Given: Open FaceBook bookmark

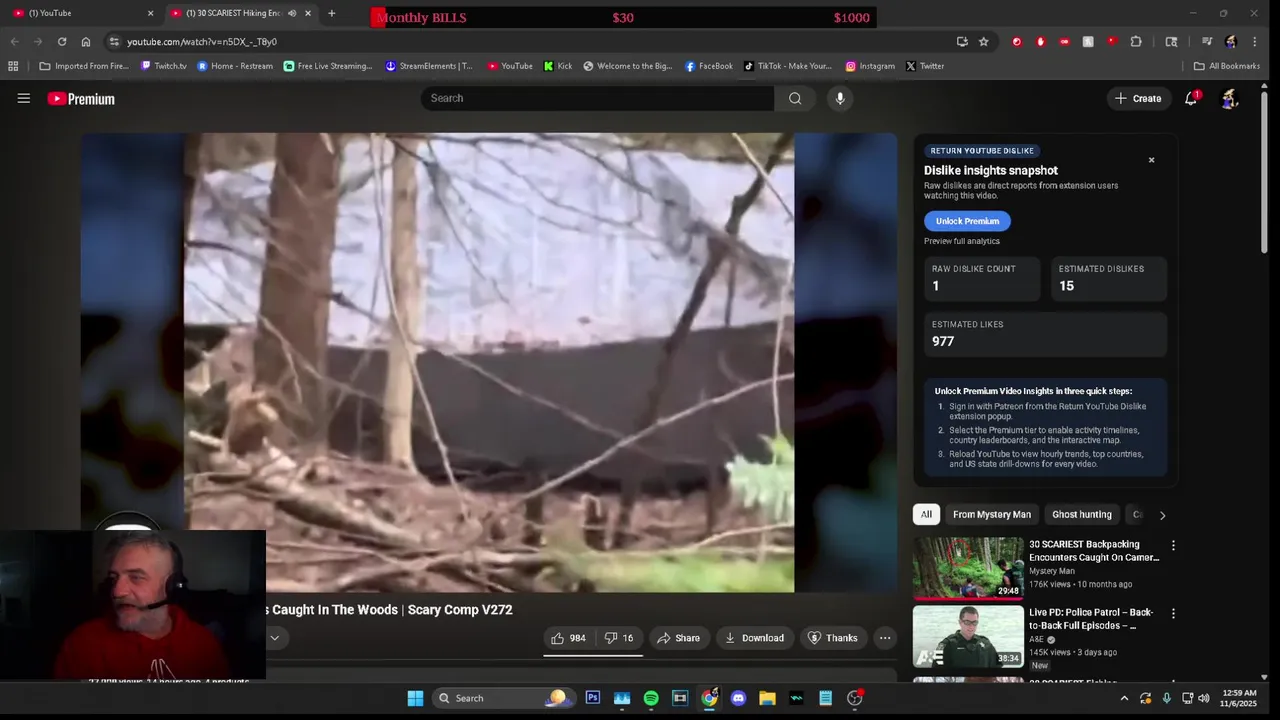Looking at the screenshot, I should tap(709, 66).
